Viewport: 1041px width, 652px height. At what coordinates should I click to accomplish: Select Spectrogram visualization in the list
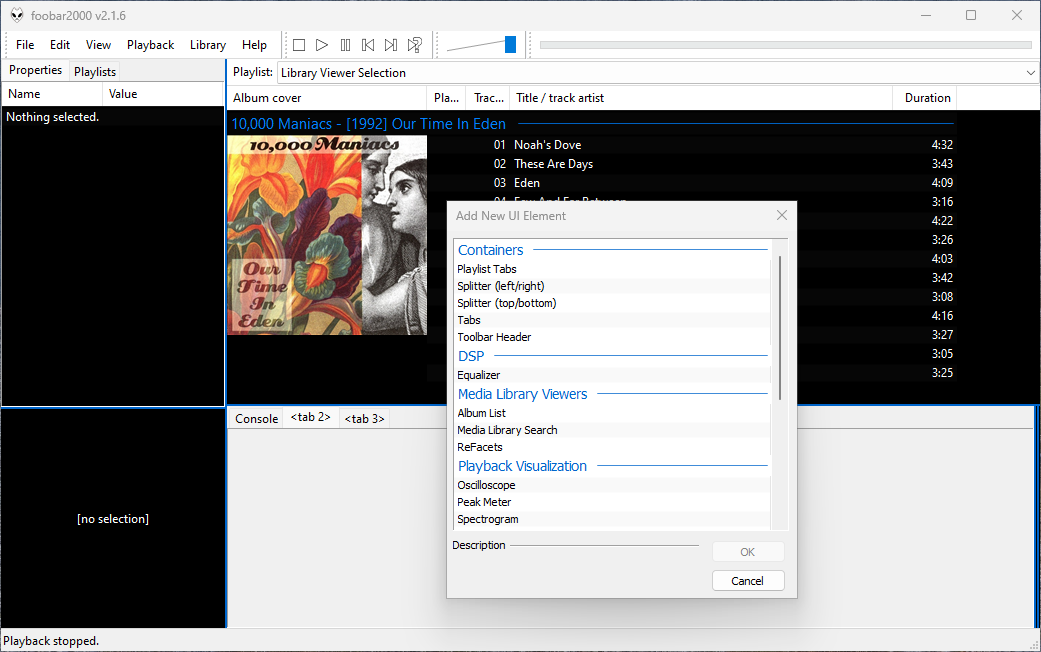tap(488, 519)
